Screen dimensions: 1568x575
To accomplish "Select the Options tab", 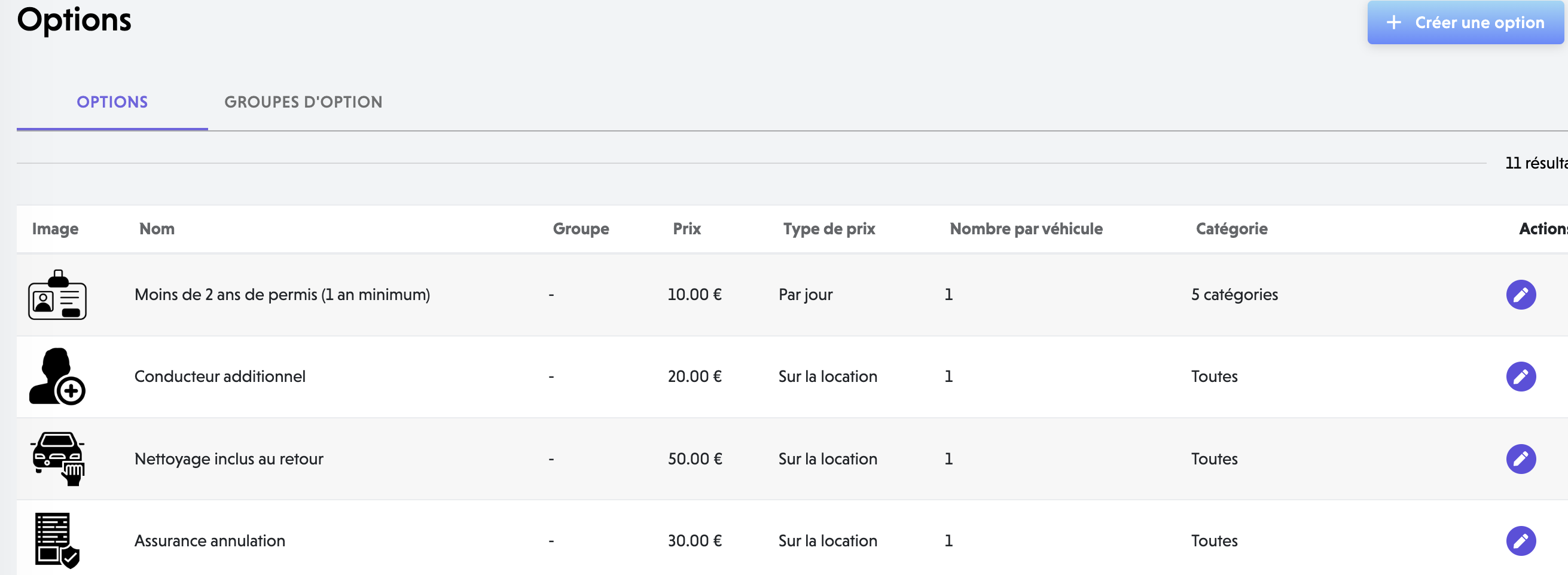I will [x=112, y=102].
